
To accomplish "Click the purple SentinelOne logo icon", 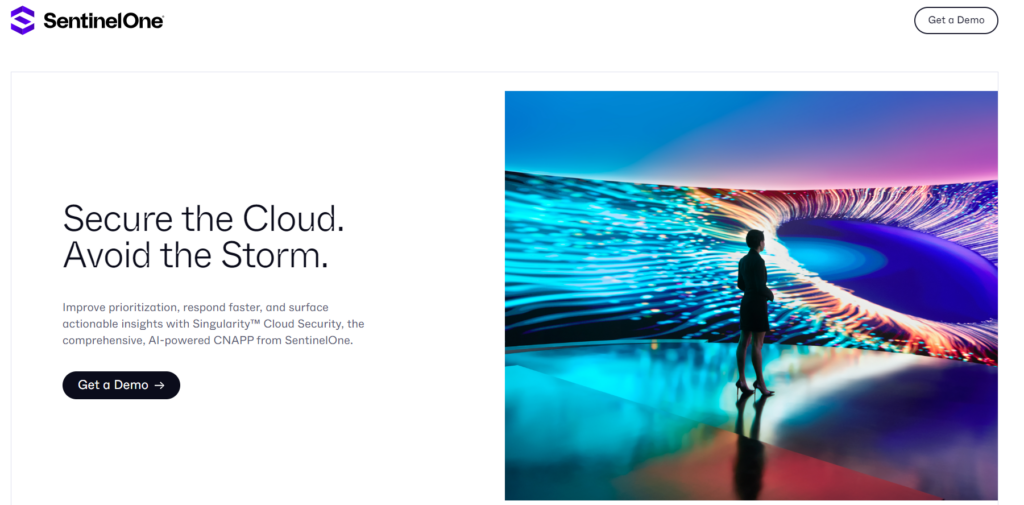I will click(22, 20).
